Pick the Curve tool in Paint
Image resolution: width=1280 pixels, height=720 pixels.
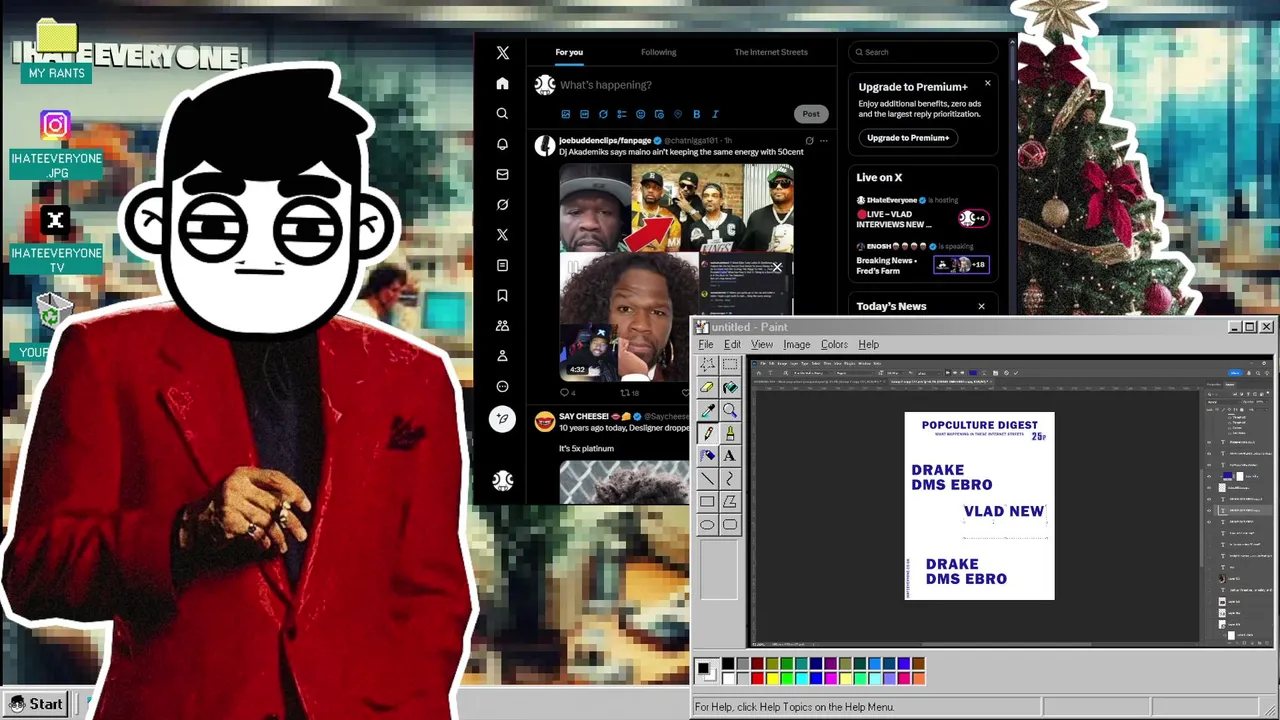[x=730, y=479]
